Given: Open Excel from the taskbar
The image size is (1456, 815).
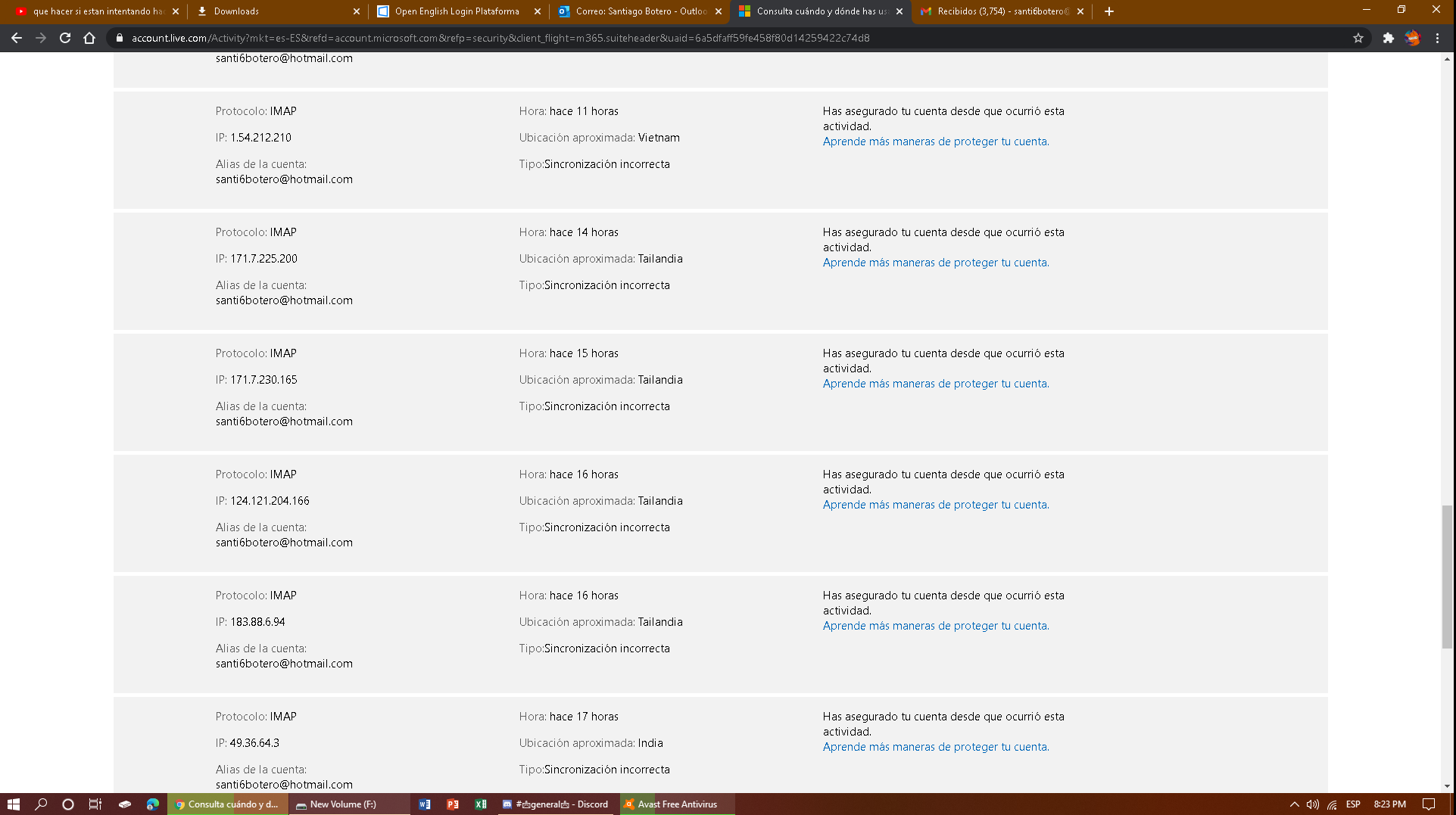Looking at the screenshot, I should tap(481, 804).
